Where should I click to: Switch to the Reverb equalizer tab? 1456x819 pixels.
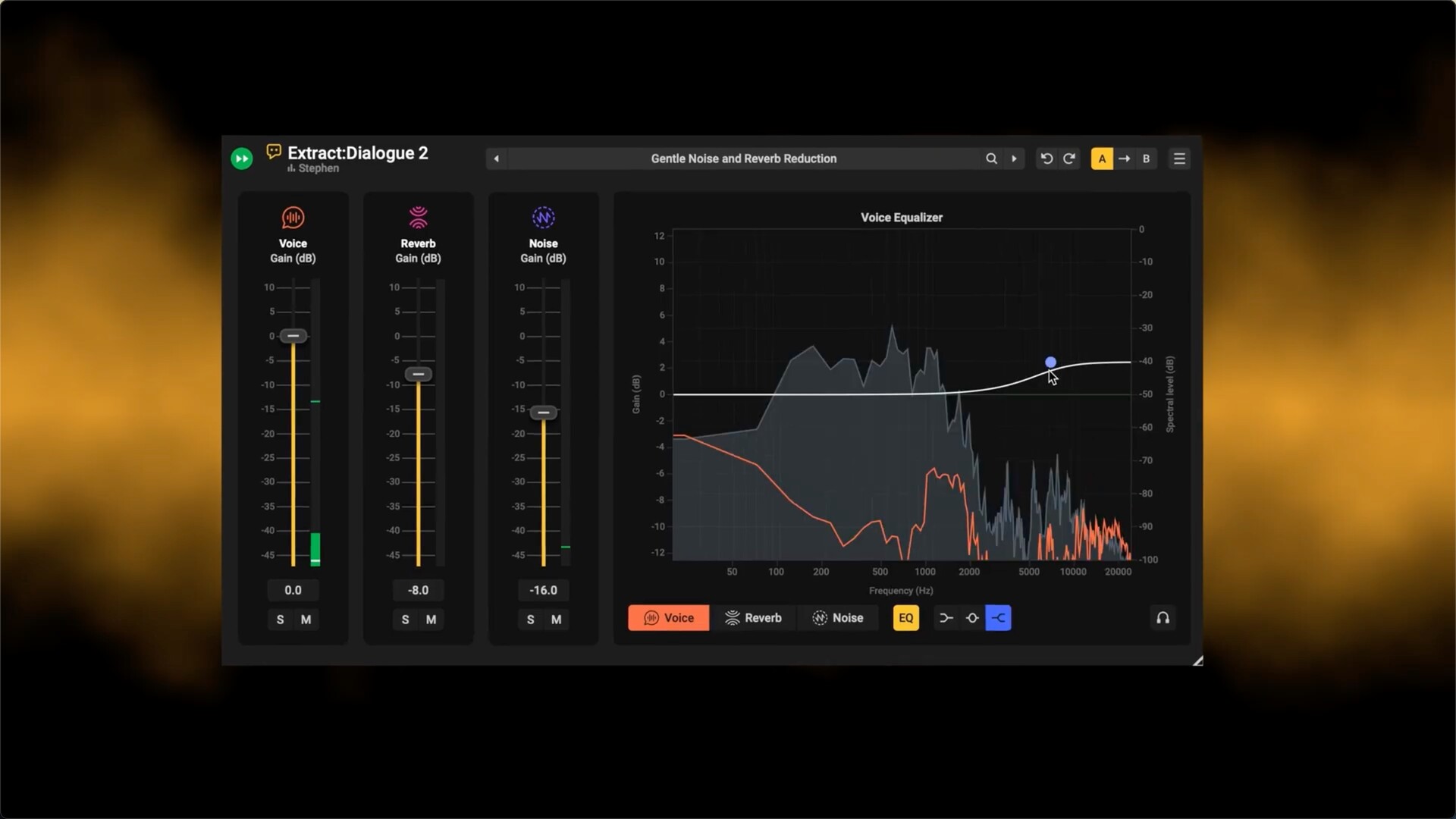pyautogui.click(x=753, y=618)
